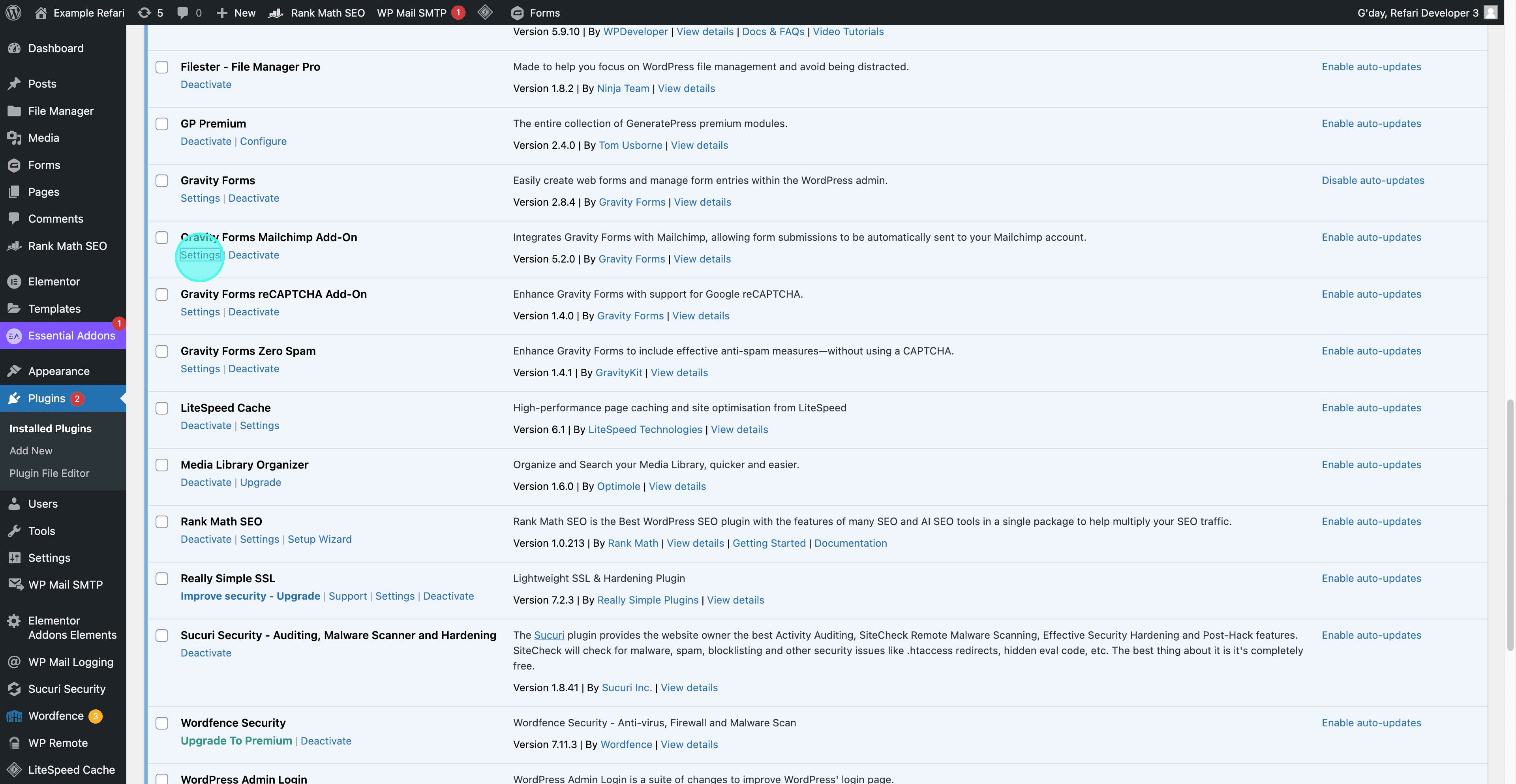The image size is (1516, 784).
Task: Open Video Tutorials link at top
Action: point(848,32)
